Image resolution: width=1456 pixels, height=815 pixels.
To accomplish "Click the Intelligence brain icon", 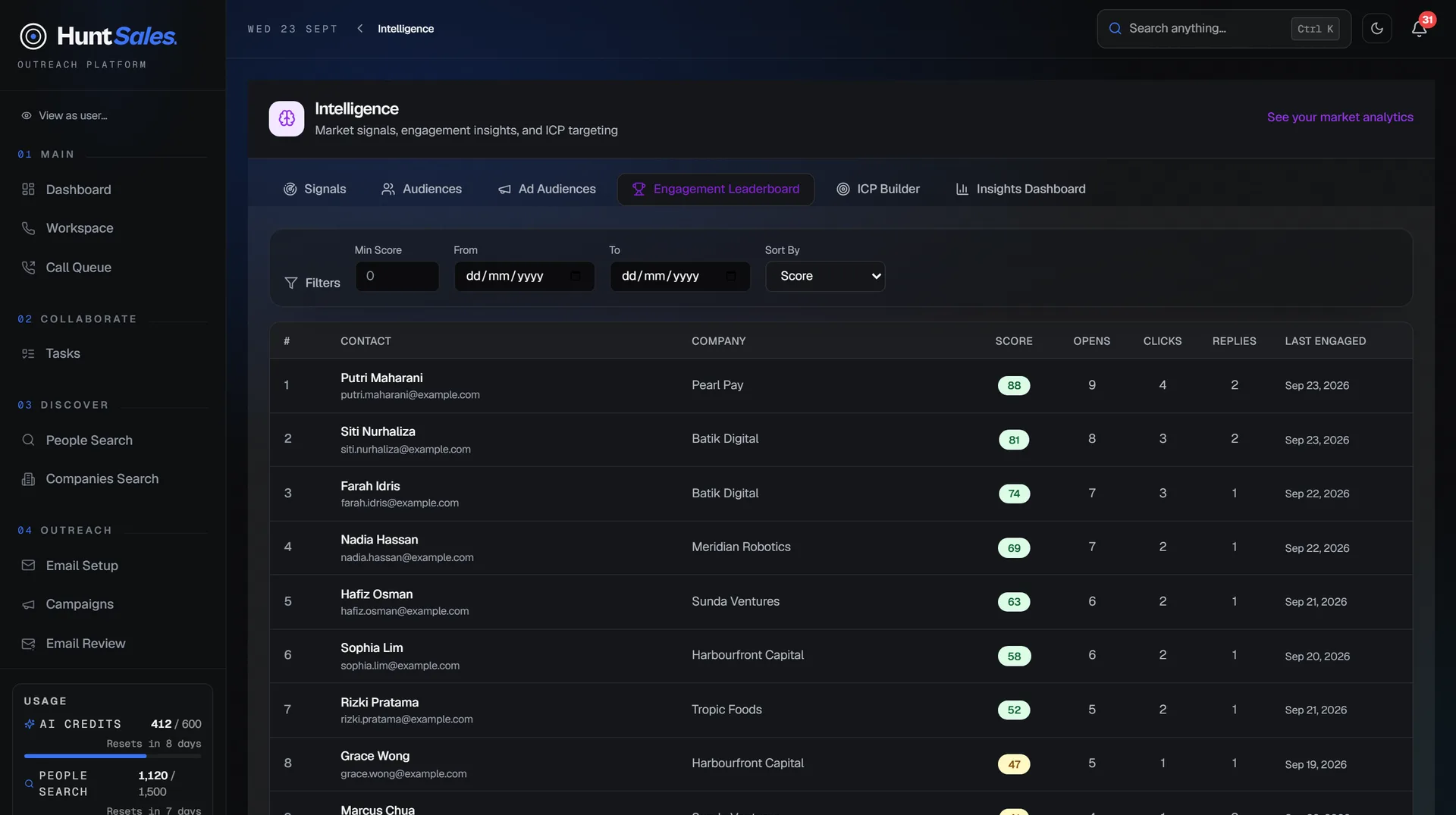I will (287, 118).
